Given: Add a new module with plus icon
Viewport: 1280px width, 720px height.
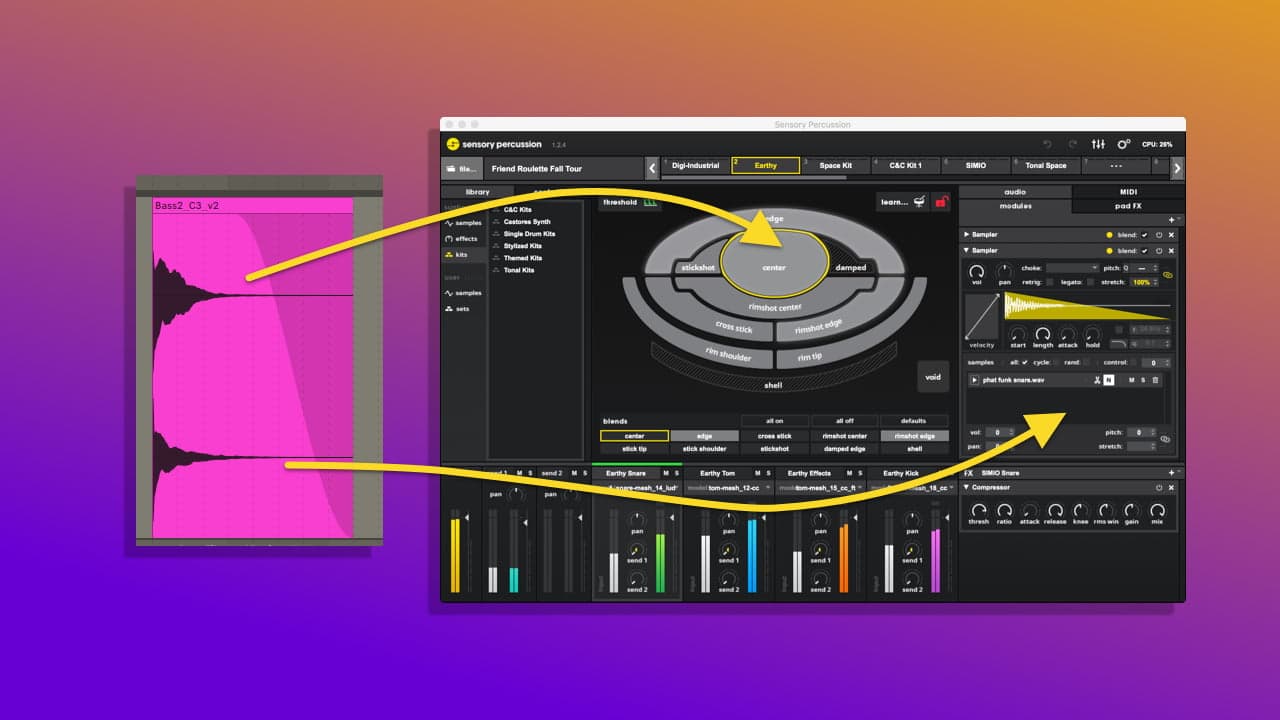Looking at the screenshot, I should click(x=1171, y=219).
